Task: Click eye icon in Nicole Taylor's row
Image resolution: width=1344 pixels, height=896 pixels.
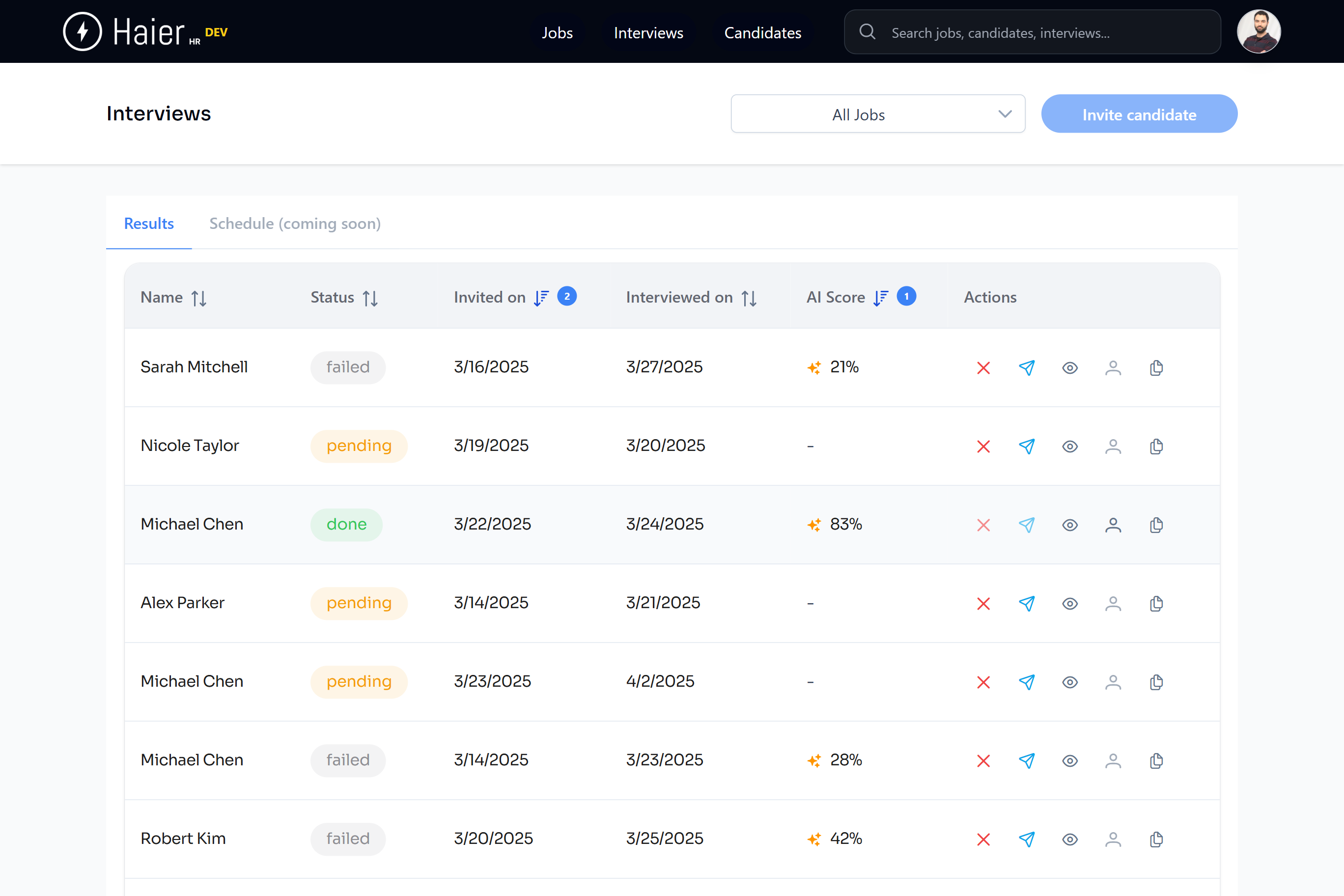Action: tap(1070, 447)
